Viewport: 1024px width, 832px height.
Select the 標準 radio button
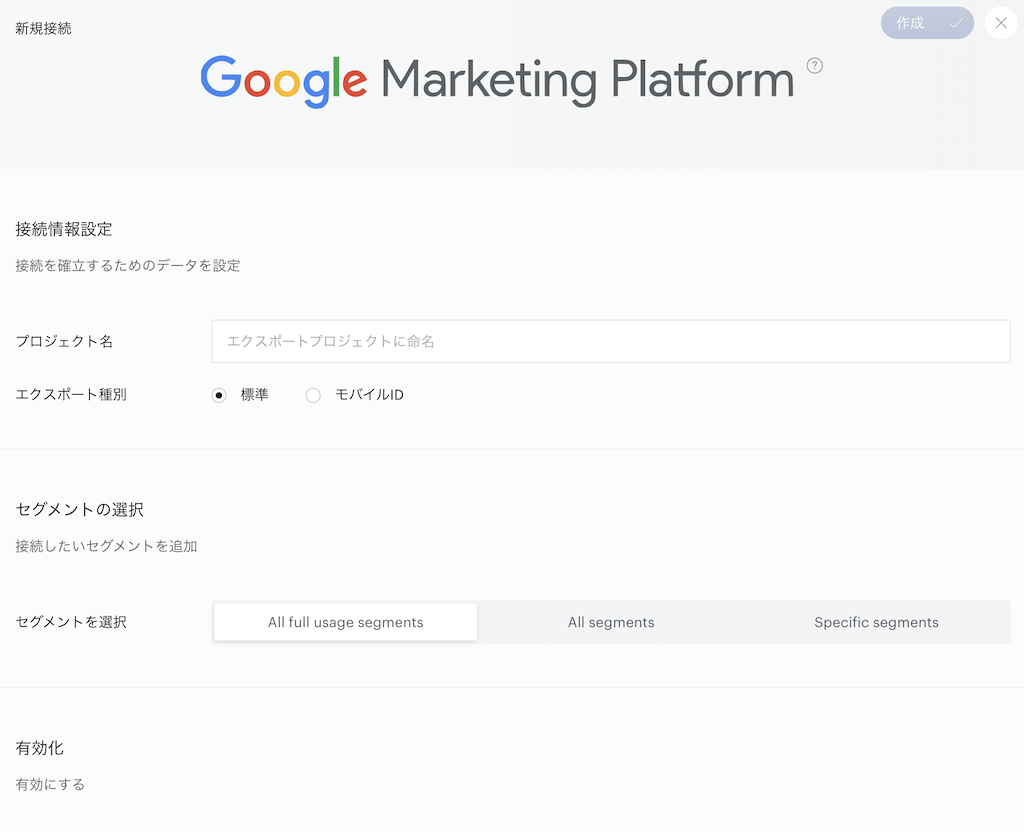(x=219, y=395)
